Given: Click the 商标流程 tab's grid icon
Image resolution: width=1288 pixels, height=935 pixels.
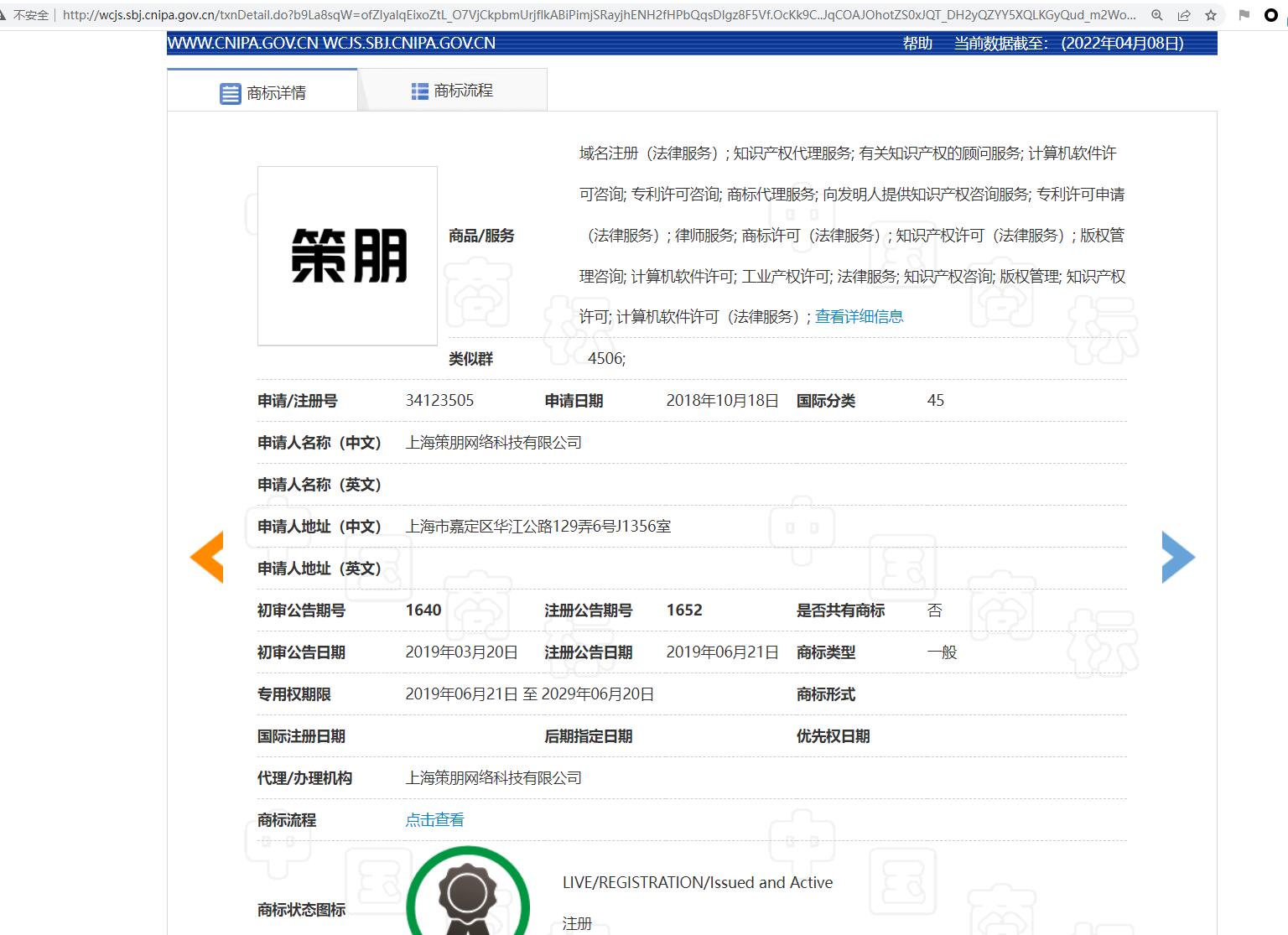Looking at the screenshot, I should tap(419, 90).
